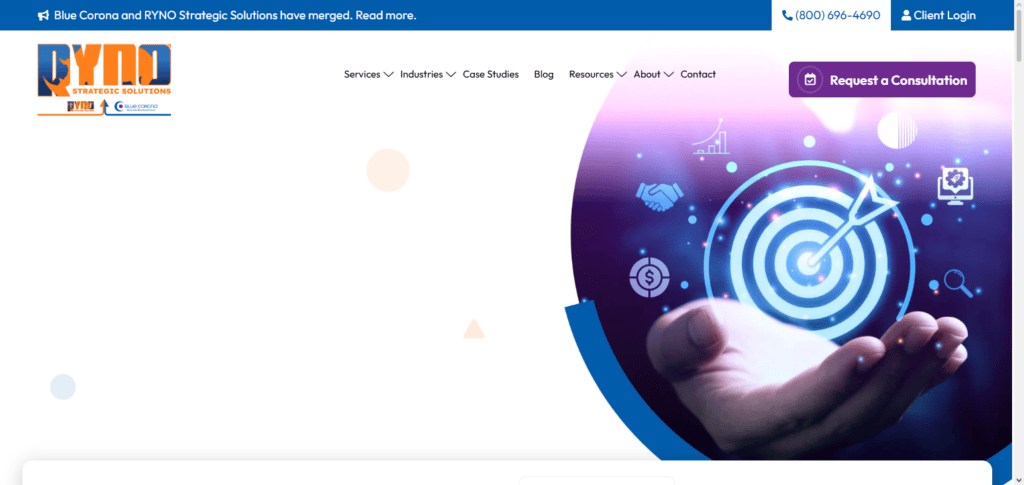Expand the About dropdown chevron
Image resolution: width=1024 pixels, height=485 pixels.
[x=668, y=74]
